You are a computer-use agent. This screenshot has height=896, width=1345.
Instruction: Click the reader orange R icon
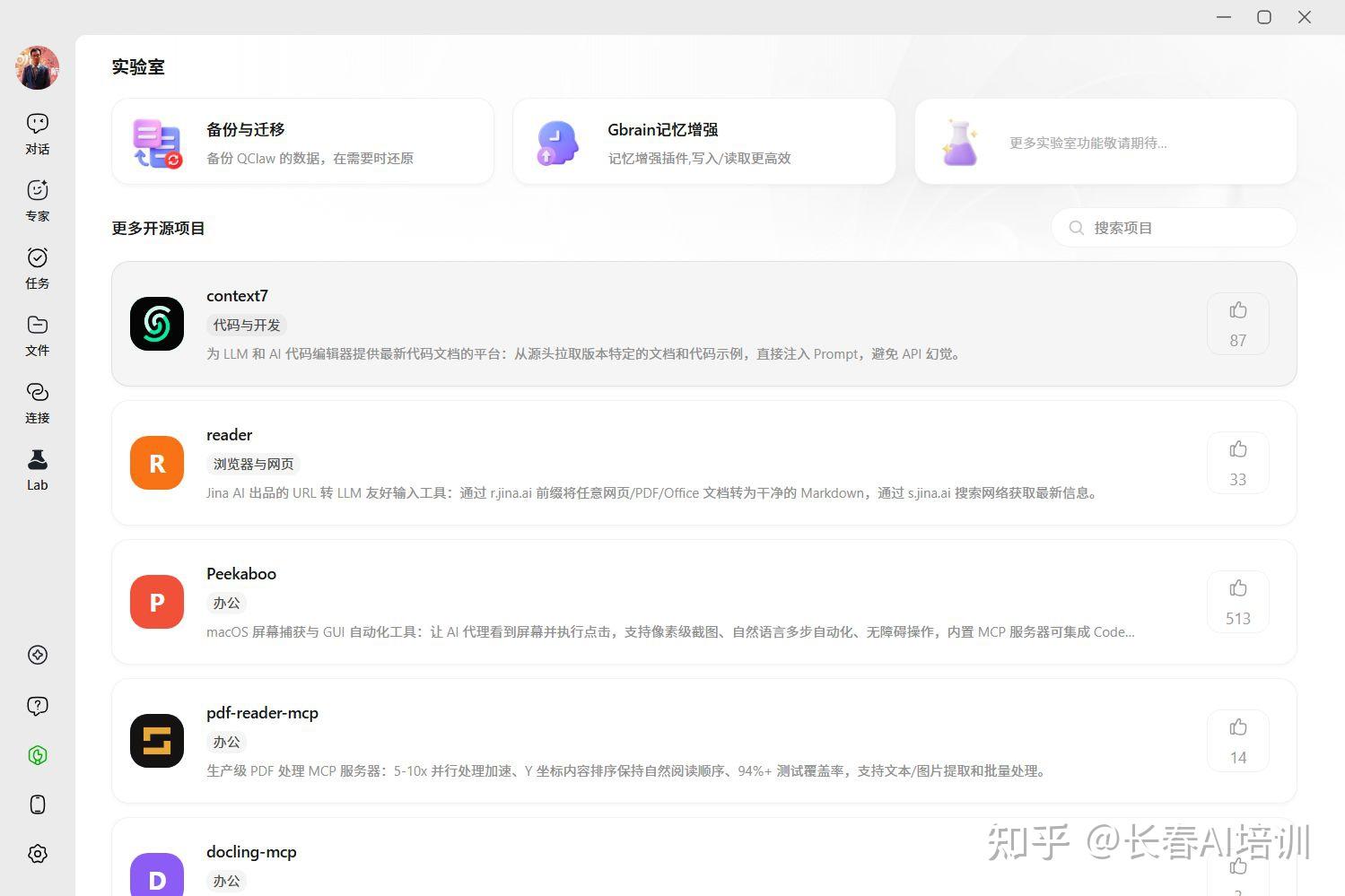click(x=157, y=463)
